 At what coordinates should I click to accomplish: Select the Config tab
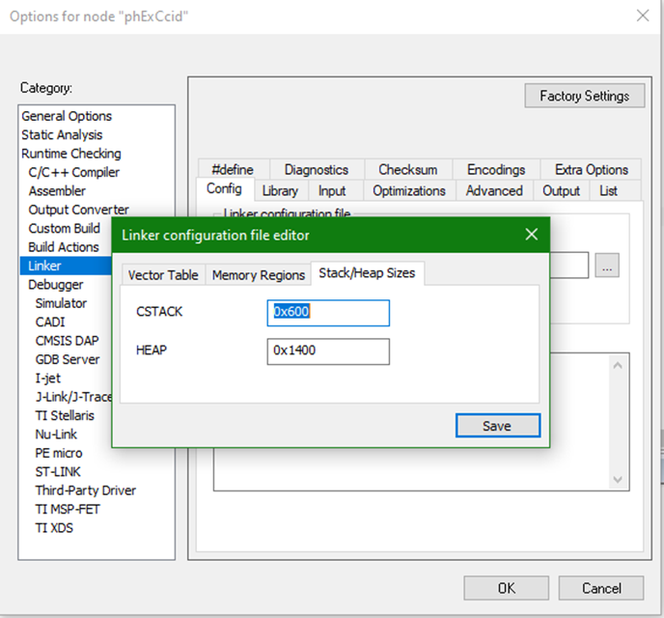pos(224,188)
